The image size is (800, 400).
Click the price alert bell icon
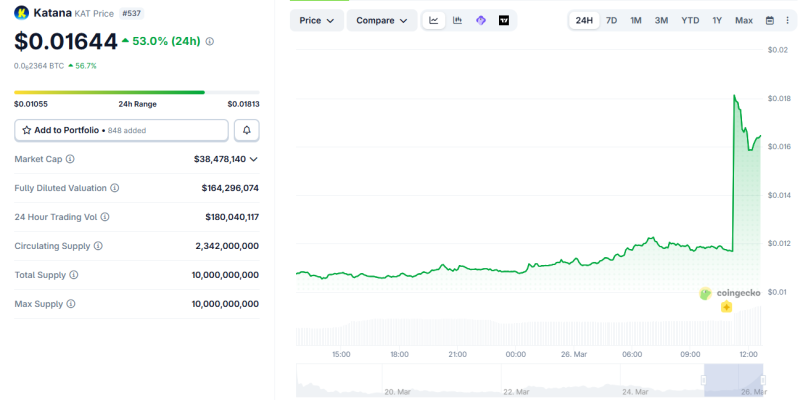coord(246,130)
